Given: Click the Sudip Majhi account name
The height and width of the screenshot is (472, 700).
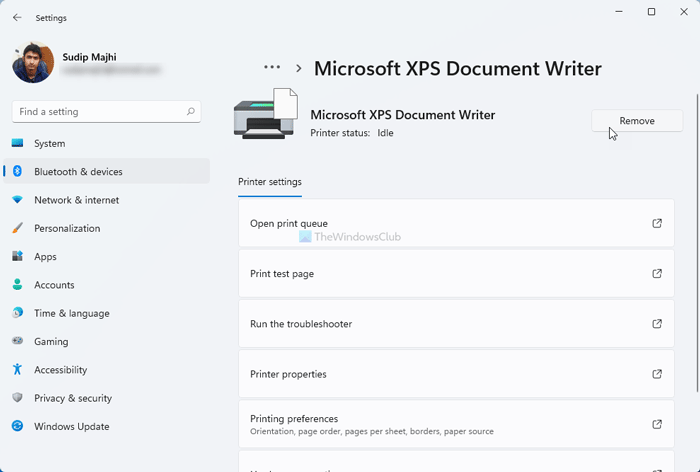Looking at the screenshot, I should pyautogui.click(x=89, y=57).
